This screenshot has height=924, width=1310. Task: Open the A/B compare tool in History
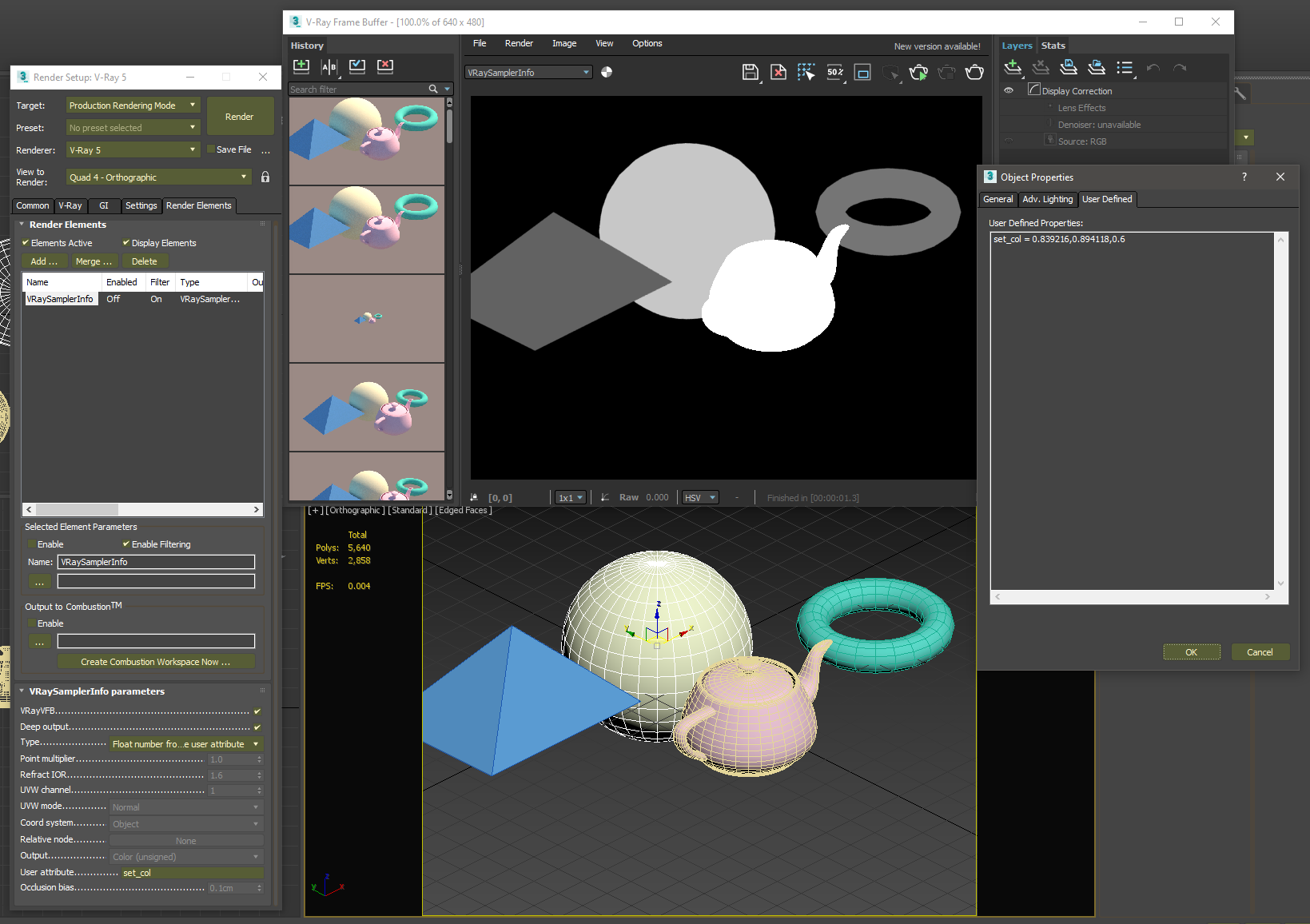(329, 67)
